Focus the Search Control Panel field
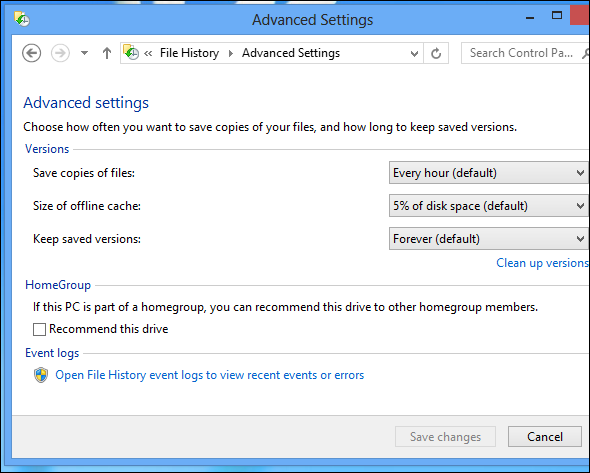This screenshot has width=590, height=473. [x=525, y=53]
